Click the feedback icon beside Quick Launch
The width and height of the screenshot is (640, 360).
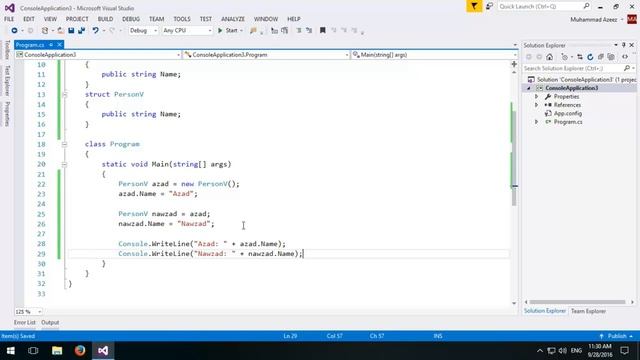click(x=489, y=6)
